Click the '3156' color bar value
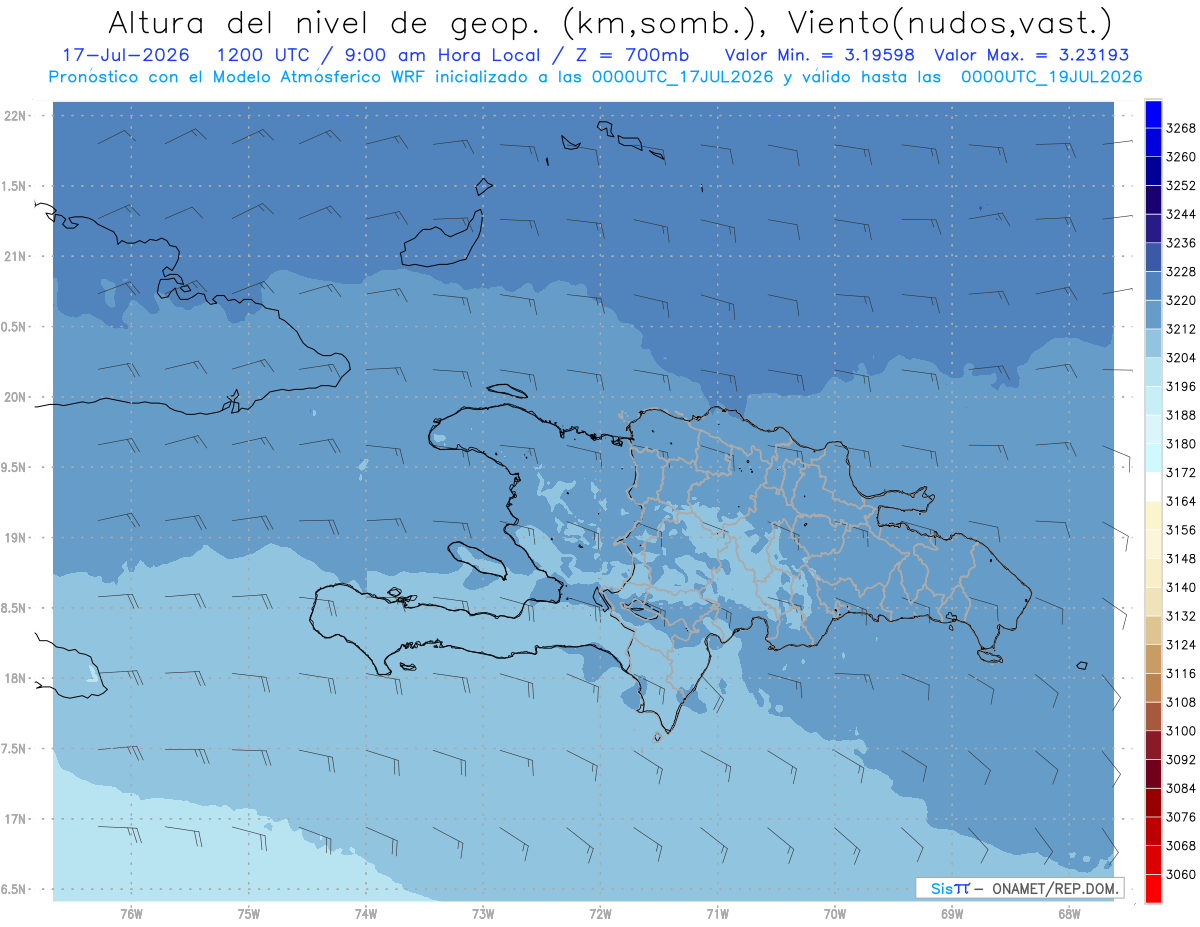This screenshot has width=1200, height=927. tap(1181, 530)
